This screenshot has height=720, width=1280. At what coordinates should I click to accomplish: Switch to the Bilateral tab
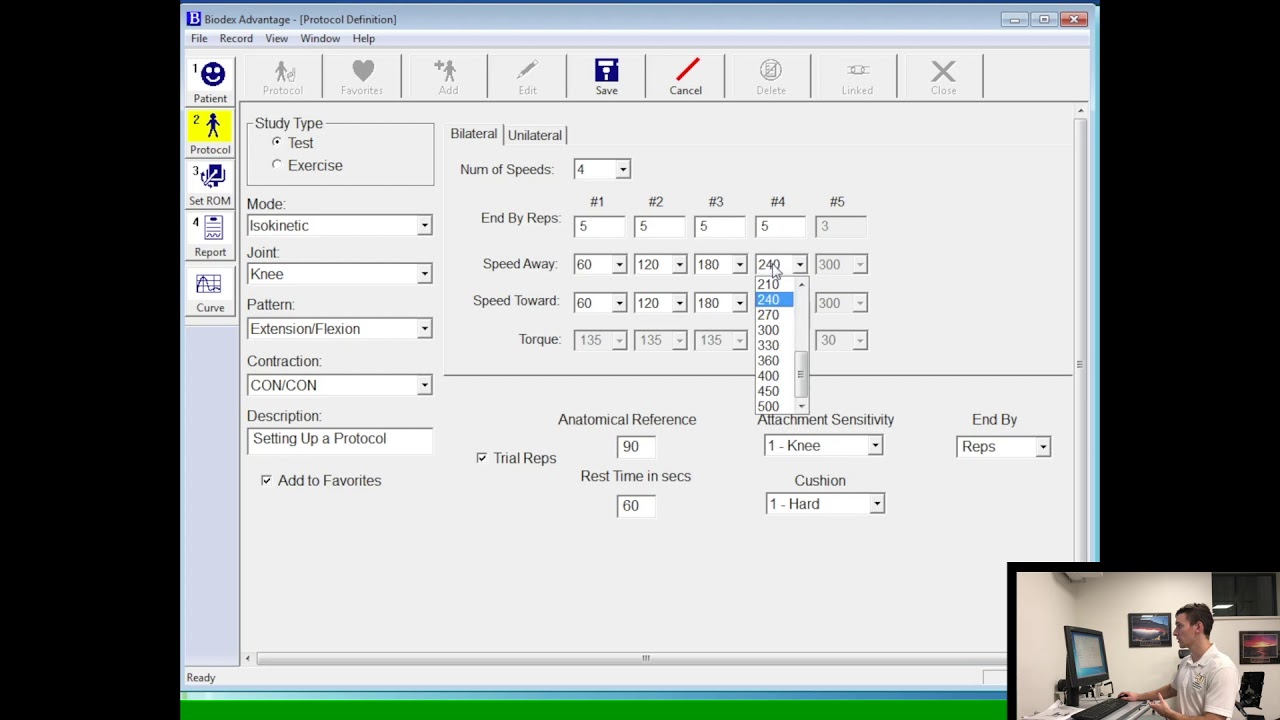coord(473,134)
